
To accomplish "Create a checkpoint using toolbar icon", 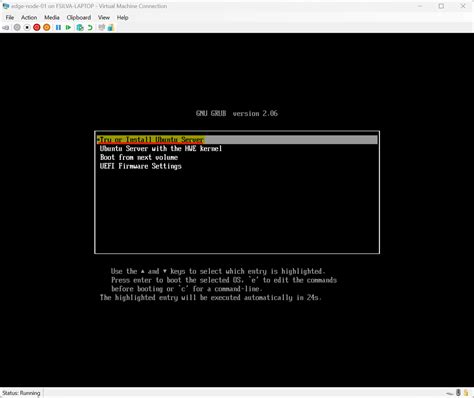I will click(x=80, y=28).
